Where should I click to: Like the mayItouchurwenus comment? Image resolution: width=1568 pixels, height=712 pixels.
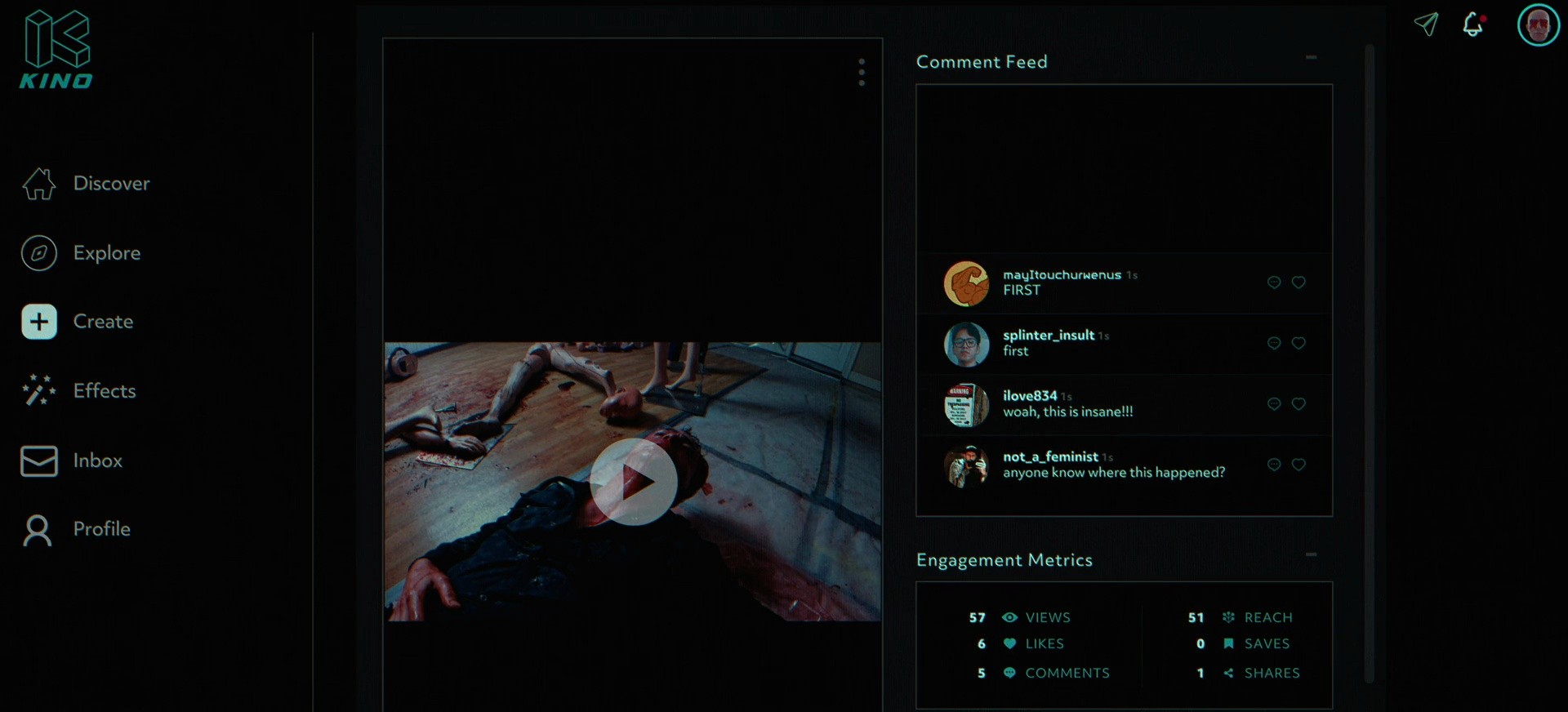coord(1298,283)
